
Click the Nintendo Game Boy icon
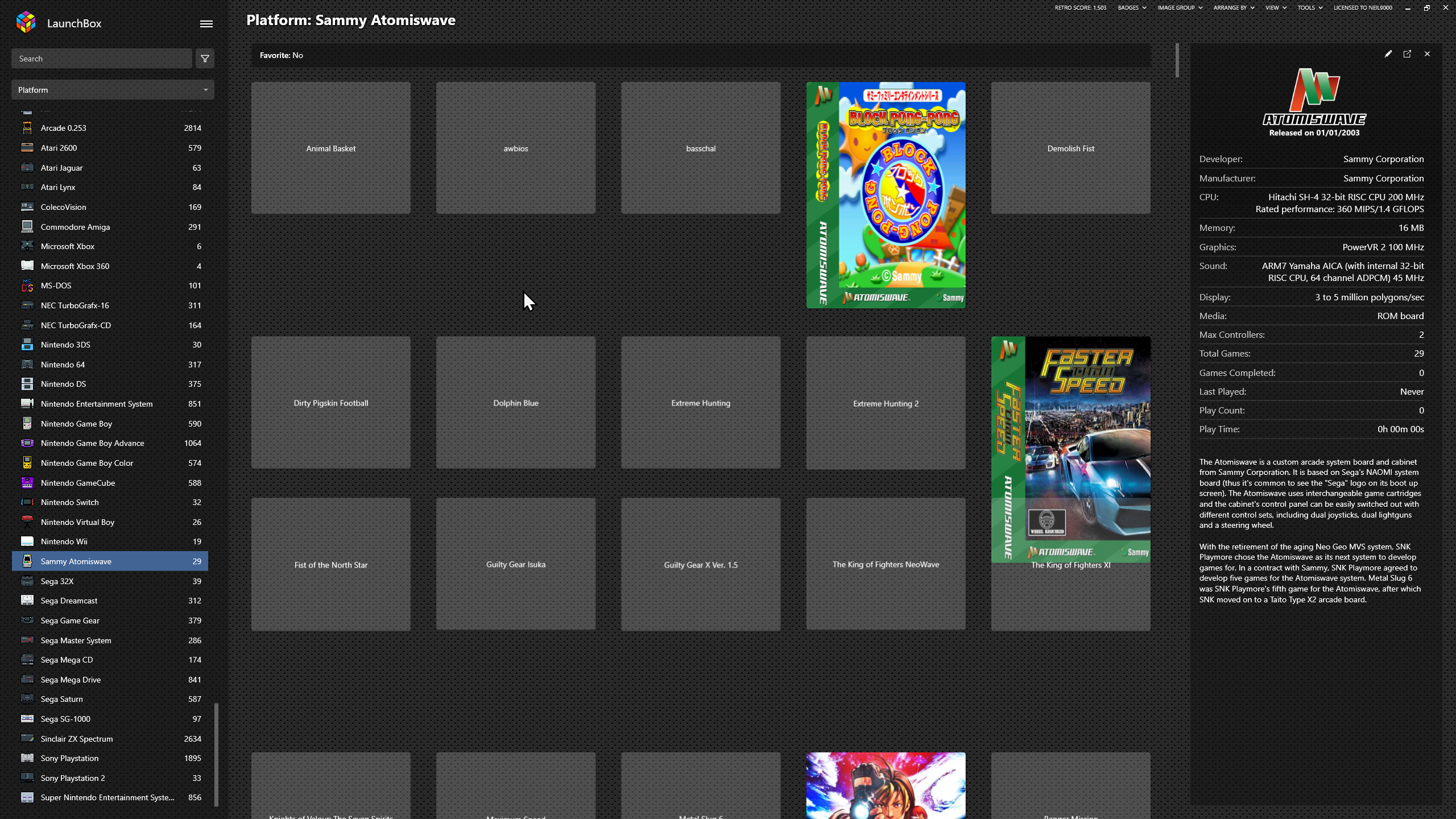(27, 424)
